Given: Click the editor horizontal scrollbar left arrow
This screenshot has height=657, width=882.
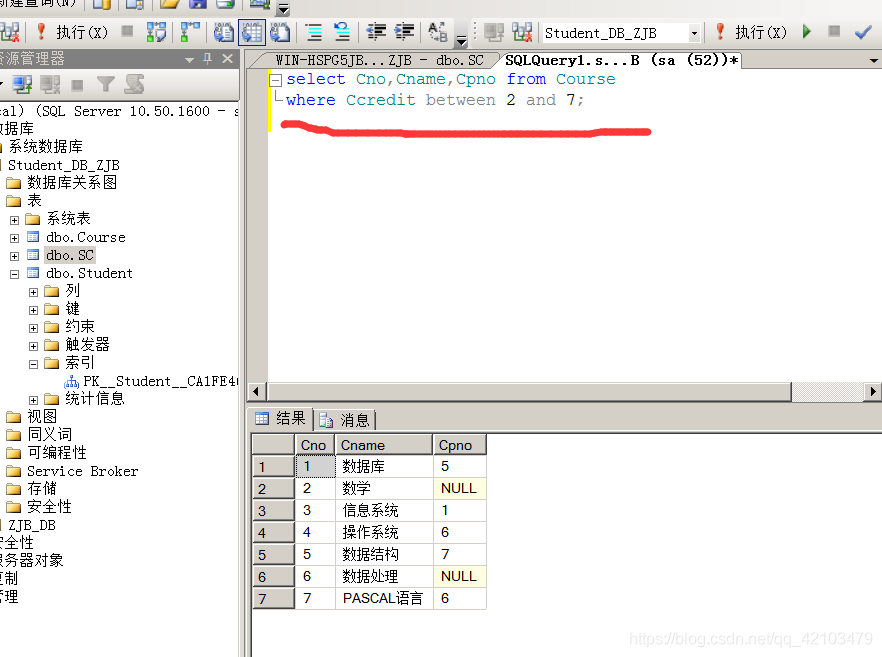Looking at the screenshot, I should pyautogui.click(x=257, y=391).
